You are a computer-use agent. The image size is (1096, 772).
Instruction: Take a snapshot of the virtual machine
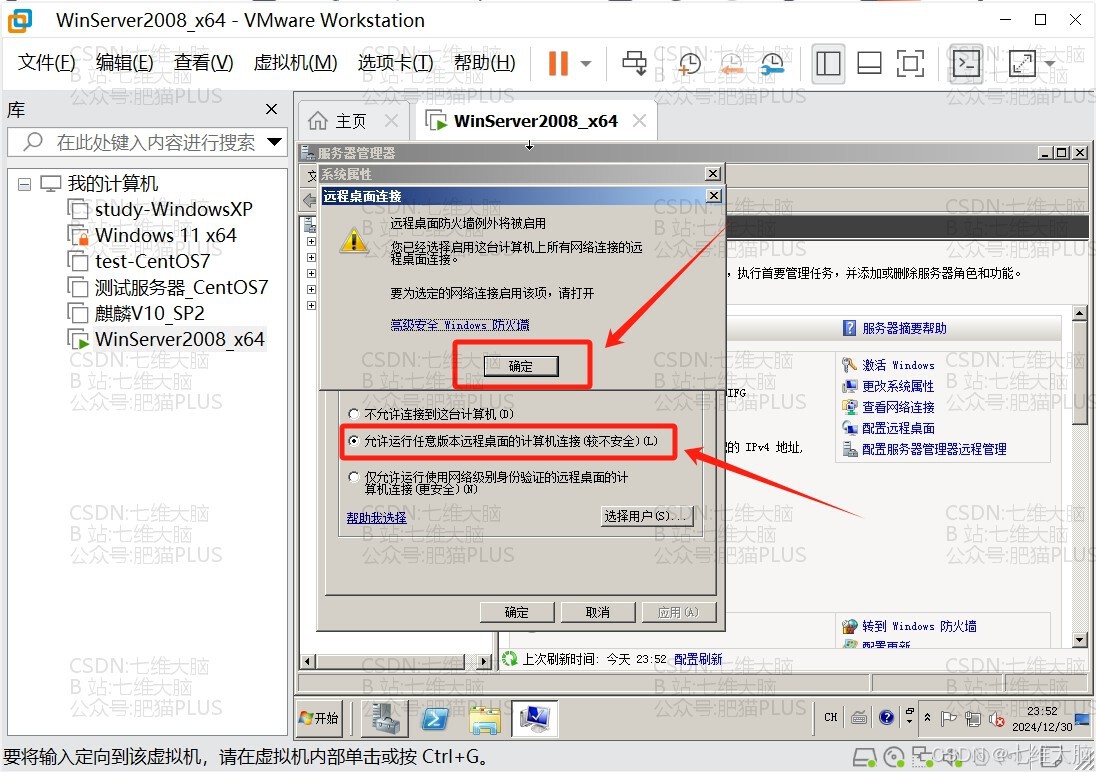coord(688,64)
